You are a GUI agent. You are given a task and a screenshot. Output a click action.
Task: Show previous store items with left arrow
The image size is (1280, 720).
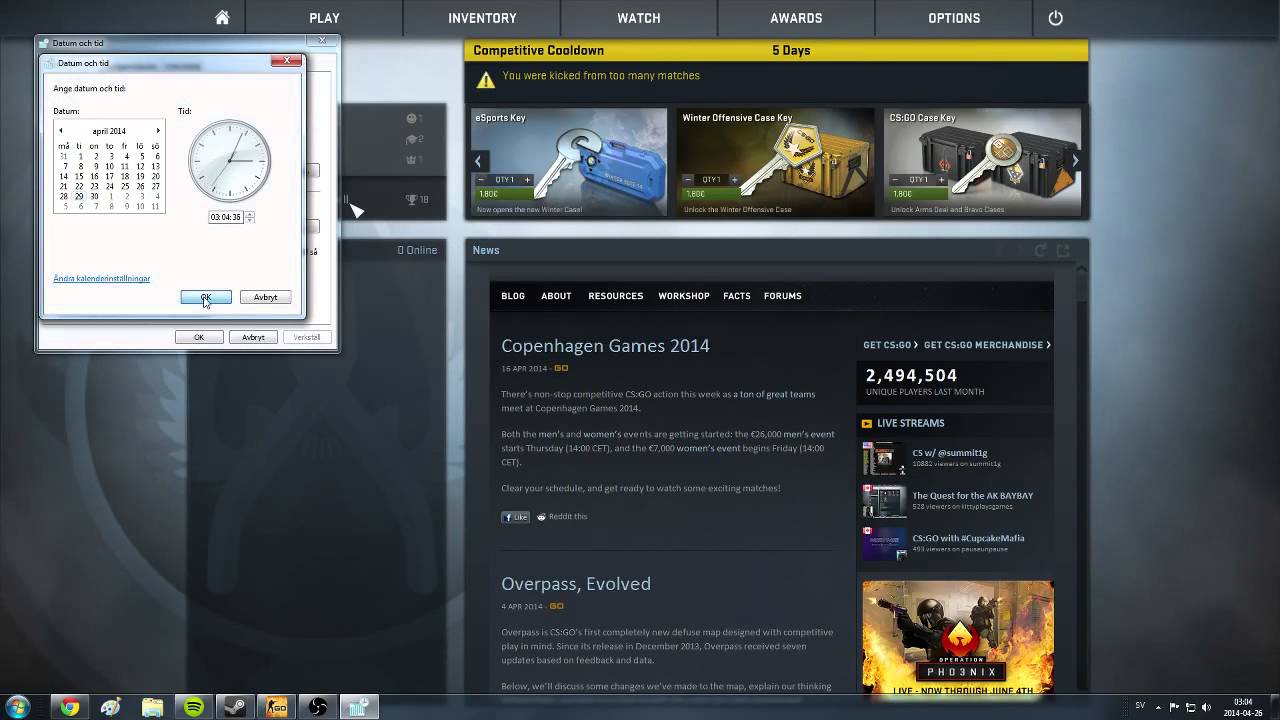[478, 161]
